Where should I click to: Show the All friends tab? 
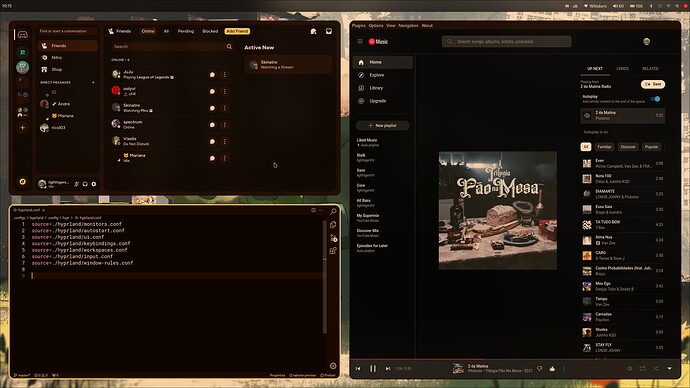(x=166, y=31)
